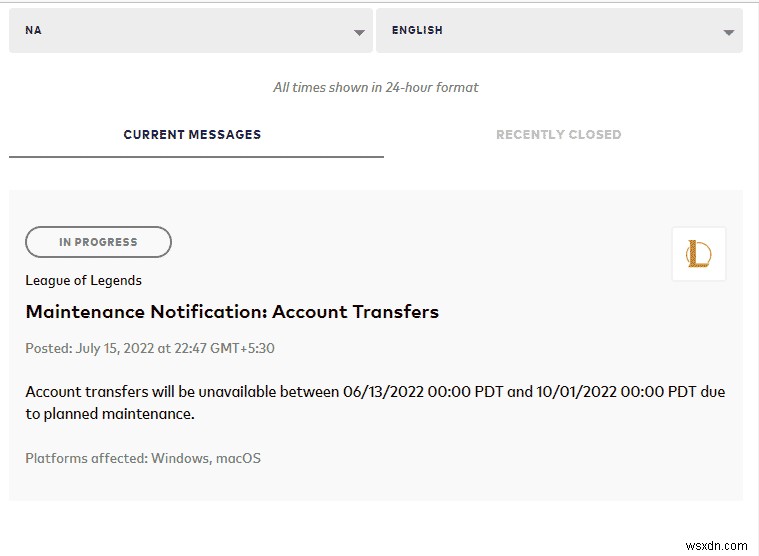Viewport: 759px width, 556px height.
Task: Click the NA dropdown arrow
Action: point(359,32)
